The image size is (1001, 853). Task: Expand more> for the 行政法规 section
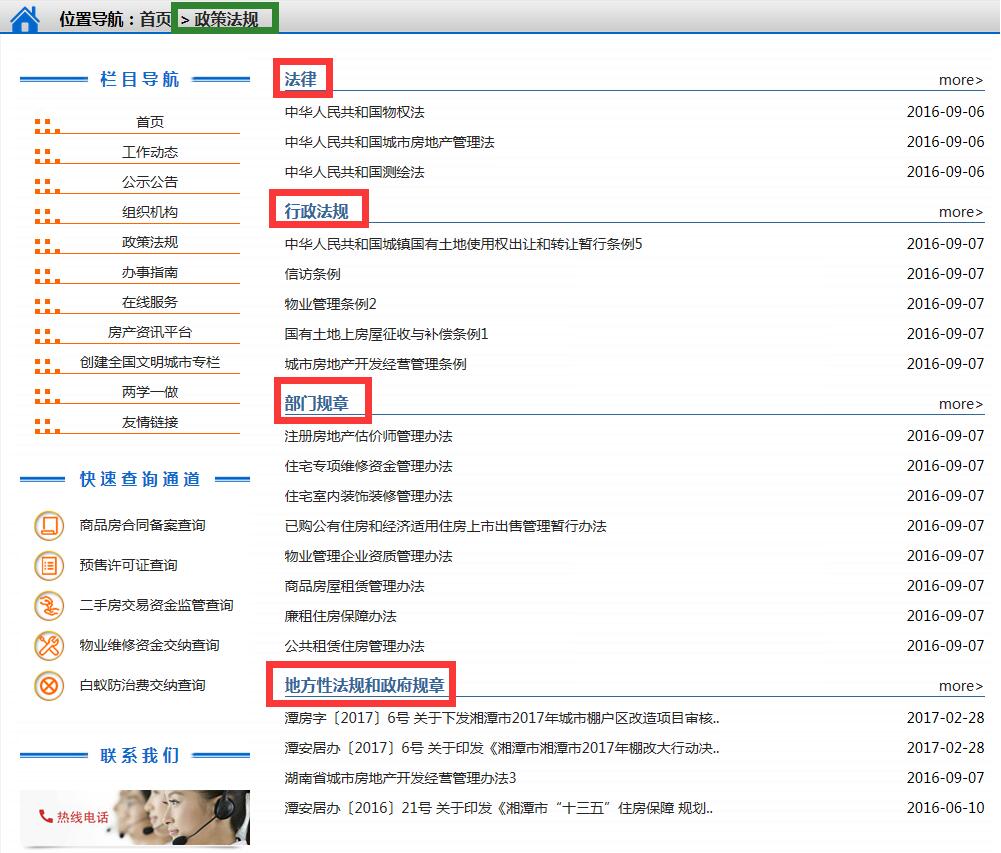960,212
